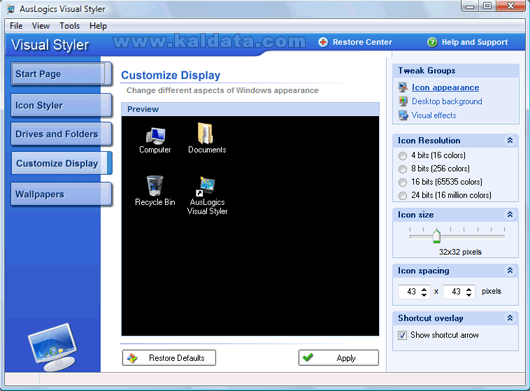Open the Drives and Folders section
530x391 pixels.
tap(61, 134)
